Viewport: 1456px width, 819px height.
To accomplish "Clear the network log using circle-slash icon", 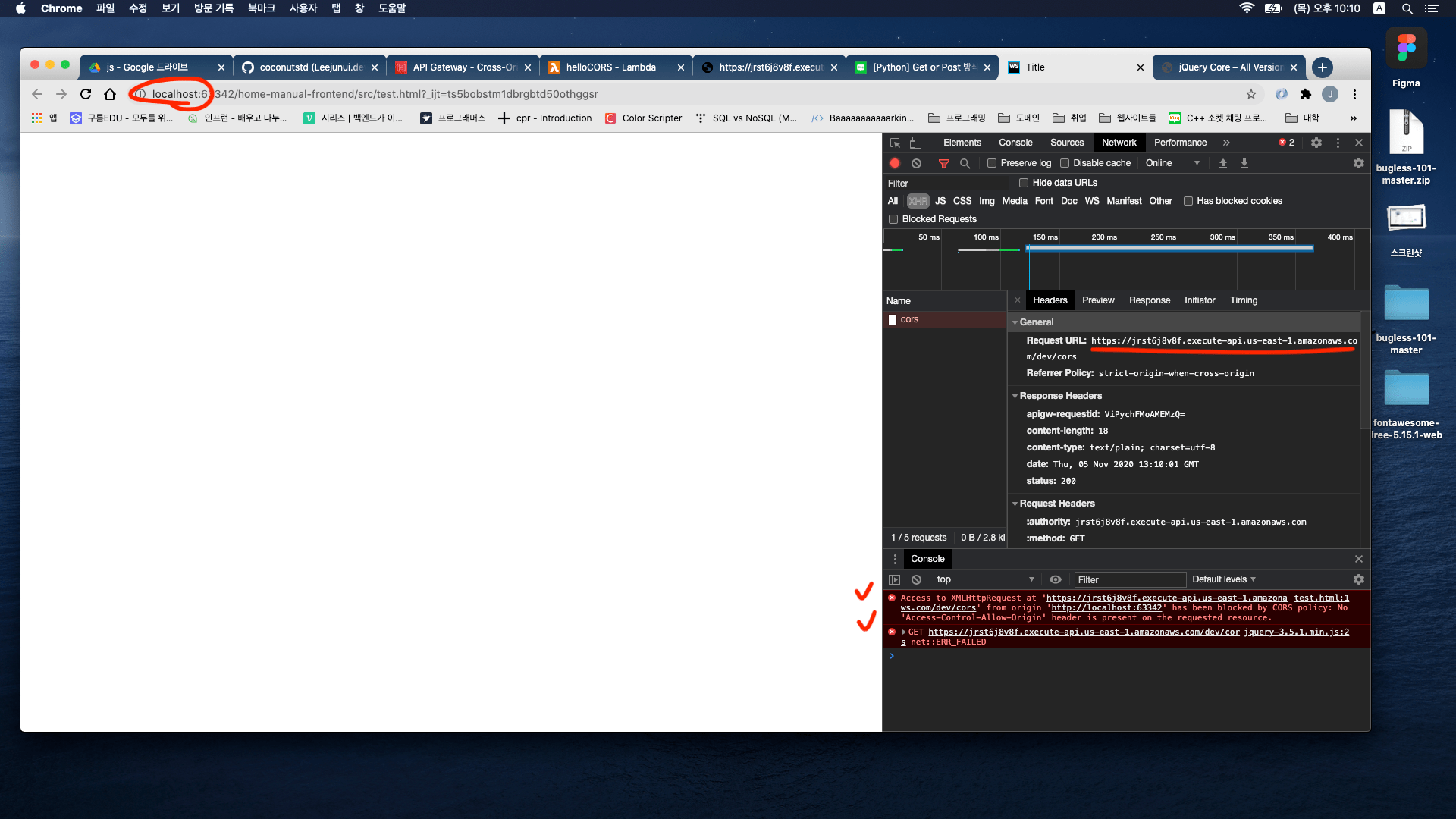I will pos(918,163).
